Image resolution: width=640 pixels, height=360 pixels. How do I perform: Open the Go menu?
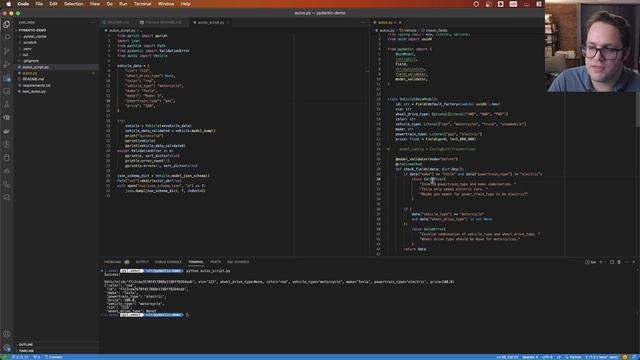click(x=109, y=4)
